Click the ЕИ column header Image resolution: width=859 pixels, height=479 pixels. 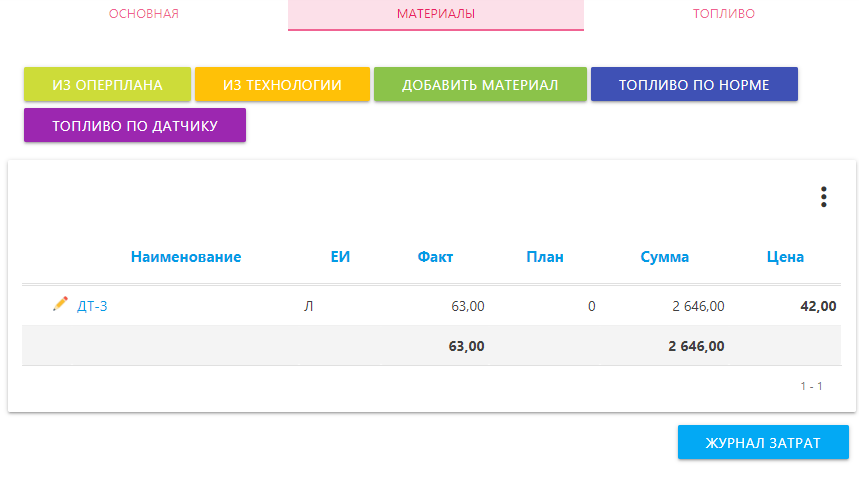point(340,257)
